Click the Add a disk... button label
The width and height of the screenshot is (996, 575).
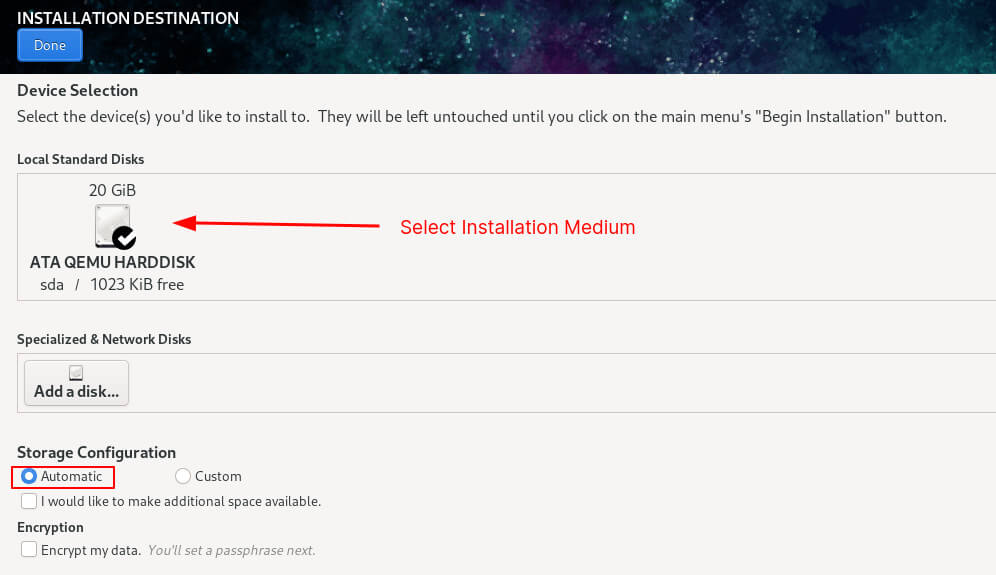click(76, 392)
